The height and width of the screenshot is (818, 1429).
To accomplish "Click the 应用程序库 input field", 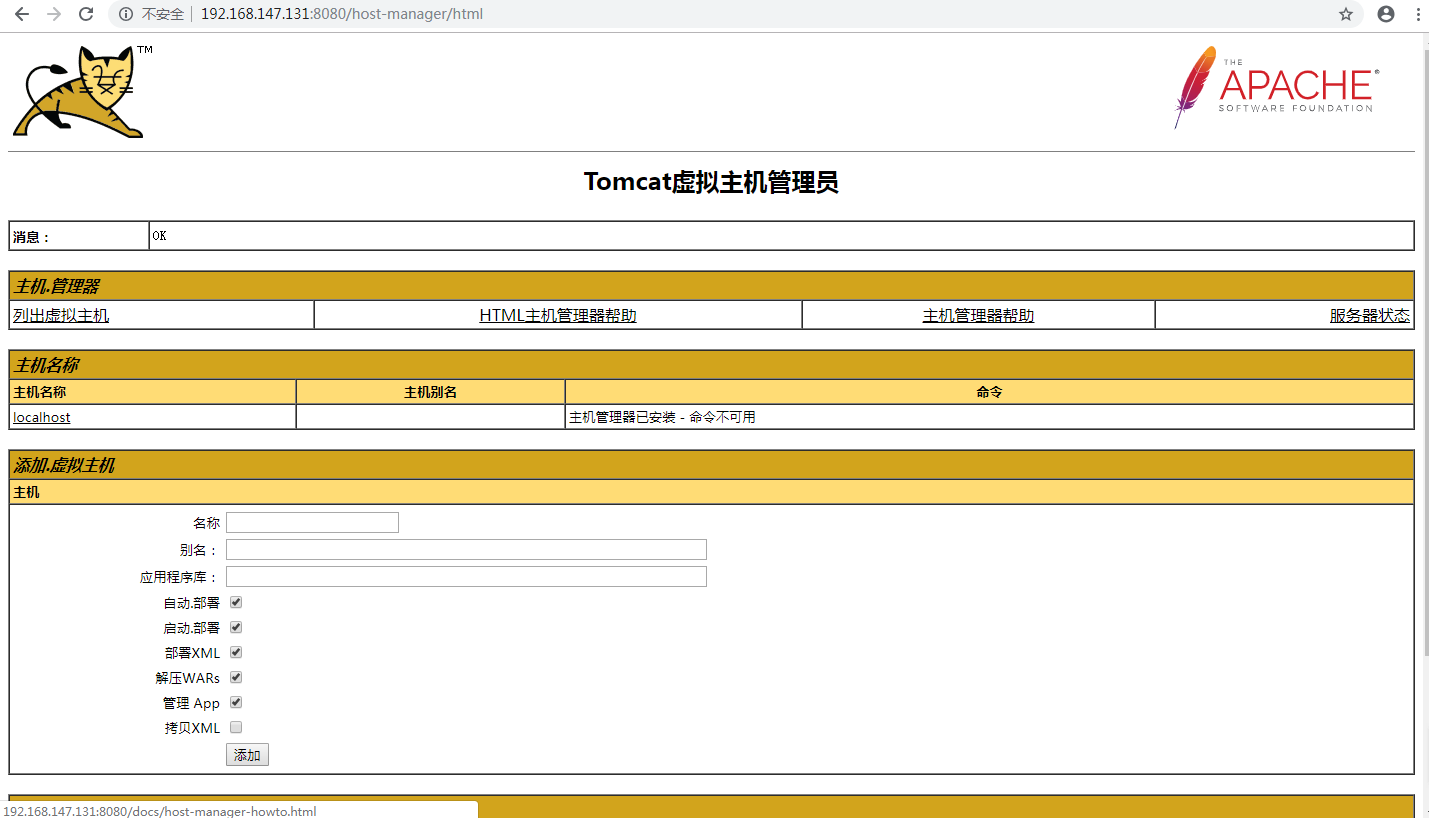I will [466, 576].
